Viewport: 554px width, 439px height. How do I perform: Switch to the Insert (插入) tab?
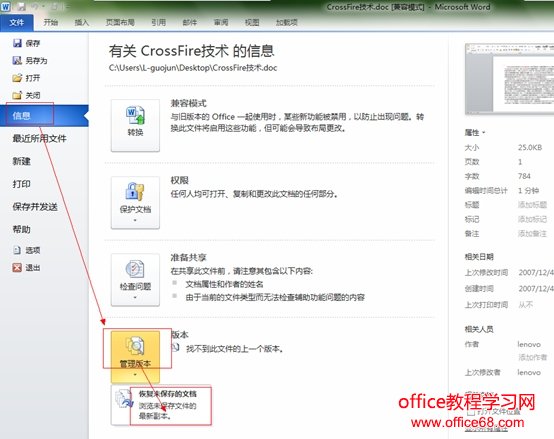point(82,23)
